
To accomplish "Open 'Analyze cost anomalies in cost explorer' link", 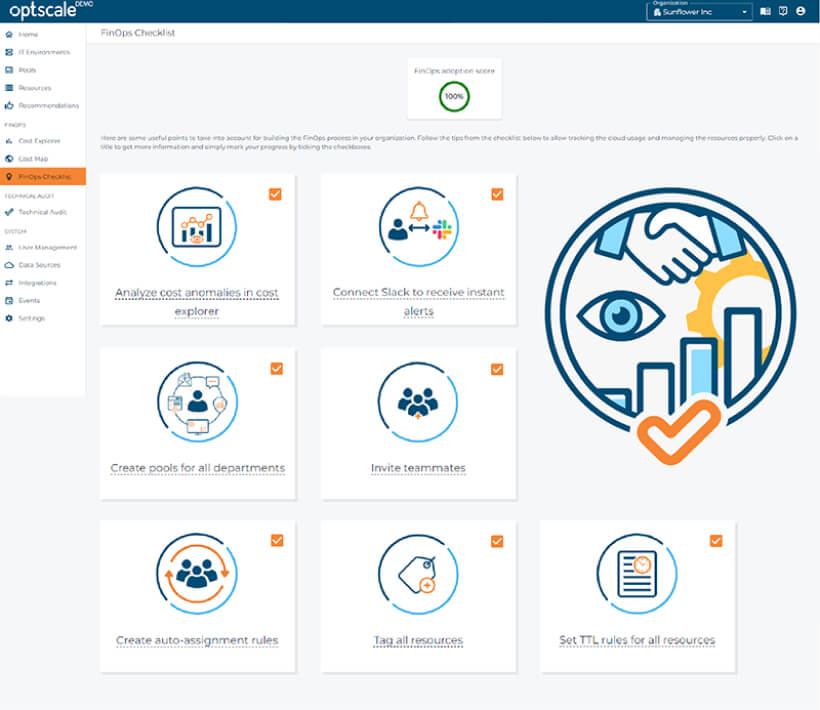I will click(197, 302).
